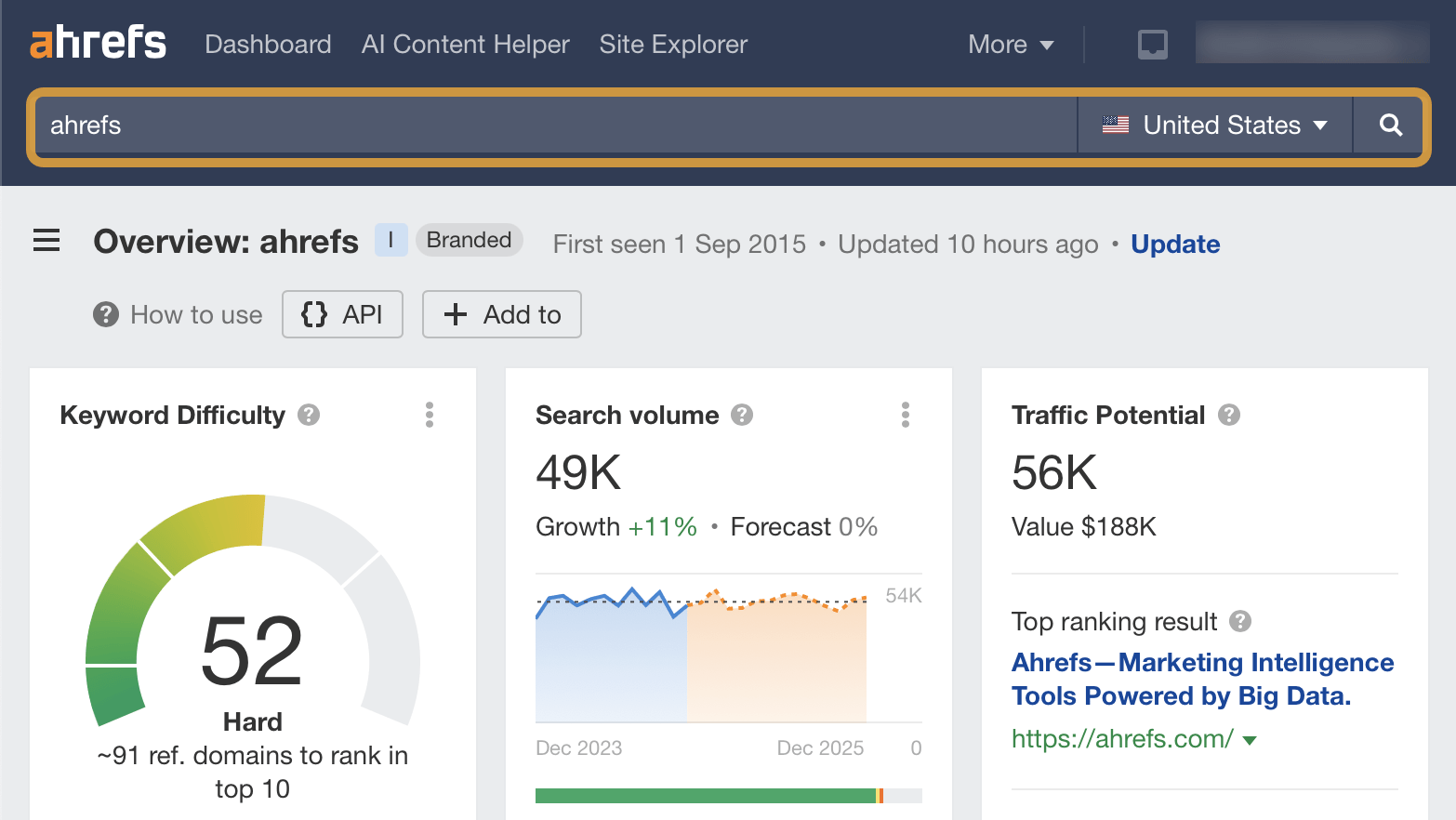Expand the ahrefs.com URL dropdown arrow
This screenshot has height=820, width=1456.
click(x=1251, y=739)
